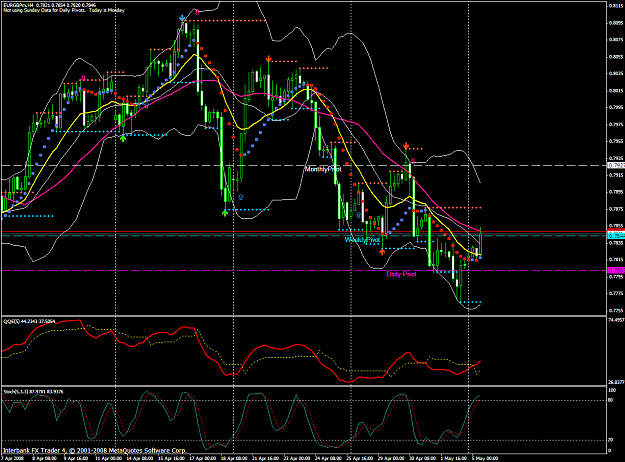Click the hollow blue up arrow near the 25 Apr lows

(x=358, y=215)
